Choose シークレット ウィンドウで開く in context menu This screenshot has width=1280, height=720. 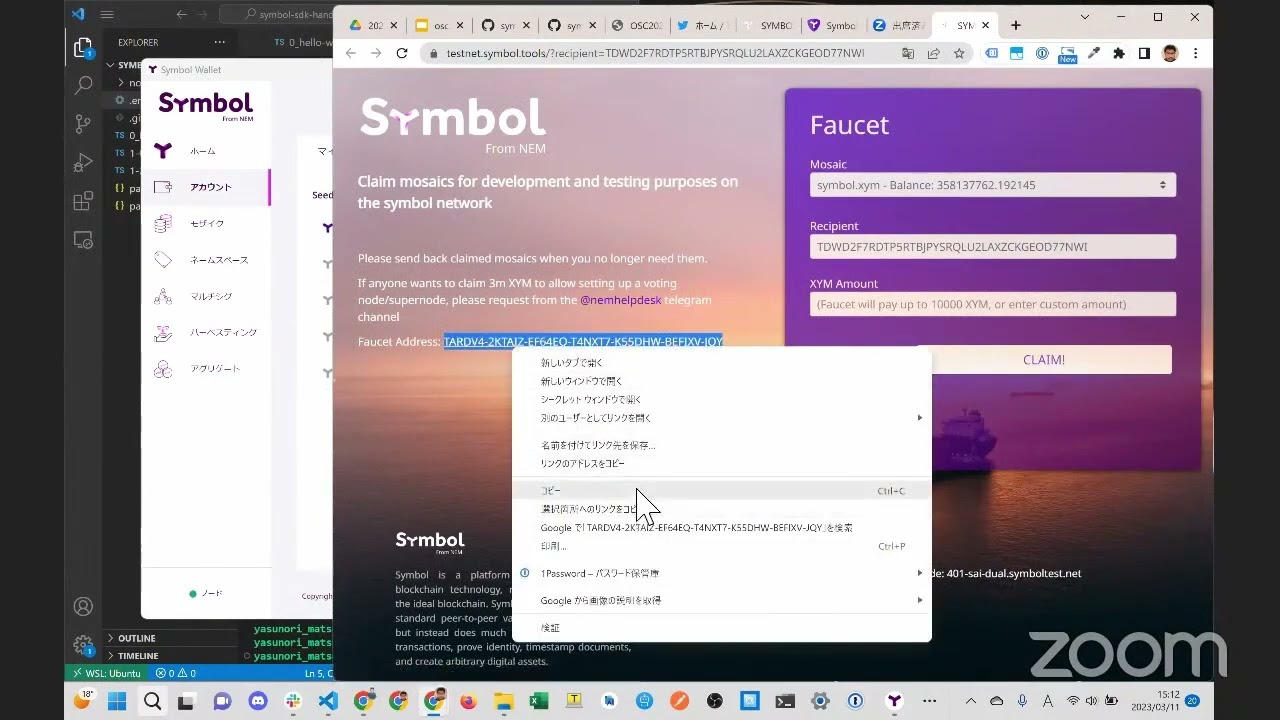[x=722, y=399]
